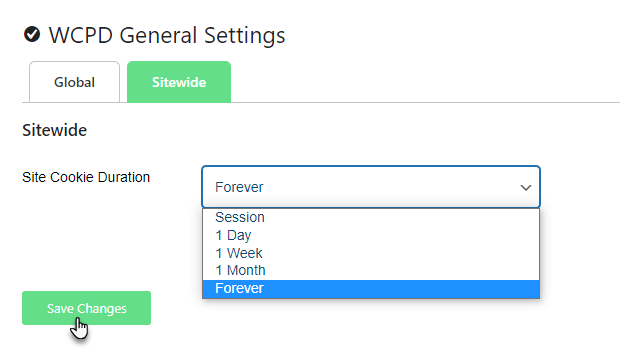Click the Site Cookie Duration label

[86, 177]
